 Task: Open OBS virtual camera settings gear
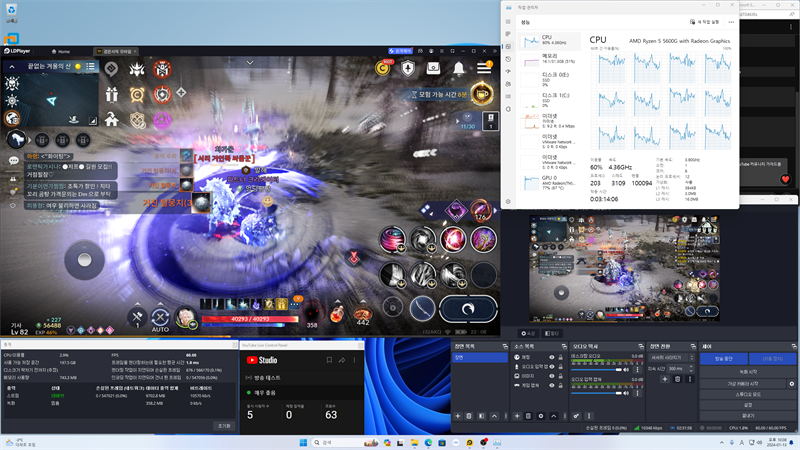click(x=791, y=384)
